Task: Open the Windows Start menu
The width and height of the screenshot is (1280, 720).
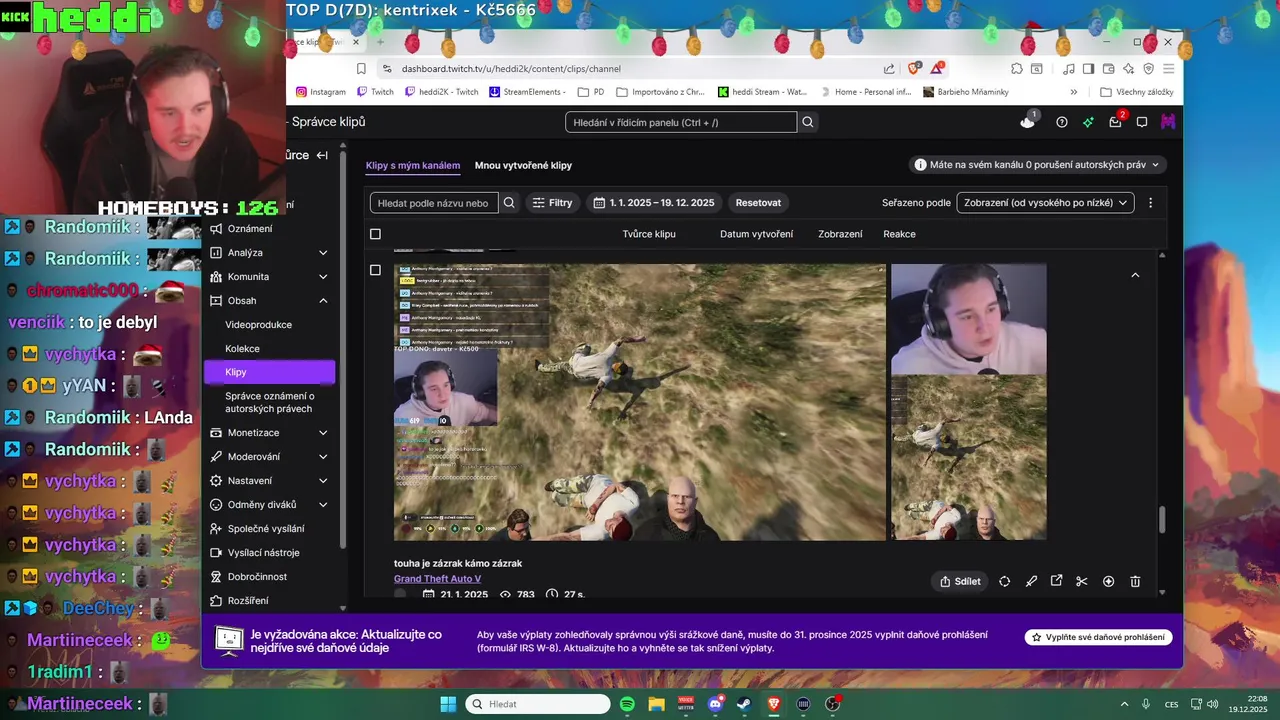Action: [448, 704]
